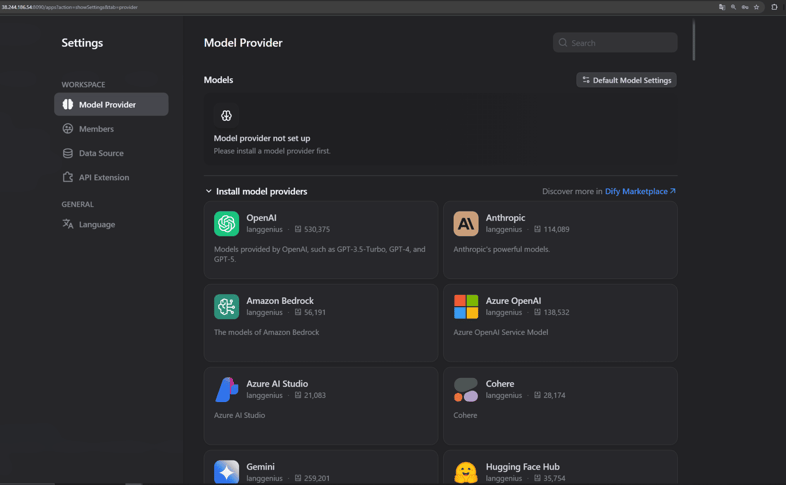This screenshot has height=485, width=786.
Task: Click the download count icon on Anthropic card
Action: pyautogui.click(x=537, y=229)
